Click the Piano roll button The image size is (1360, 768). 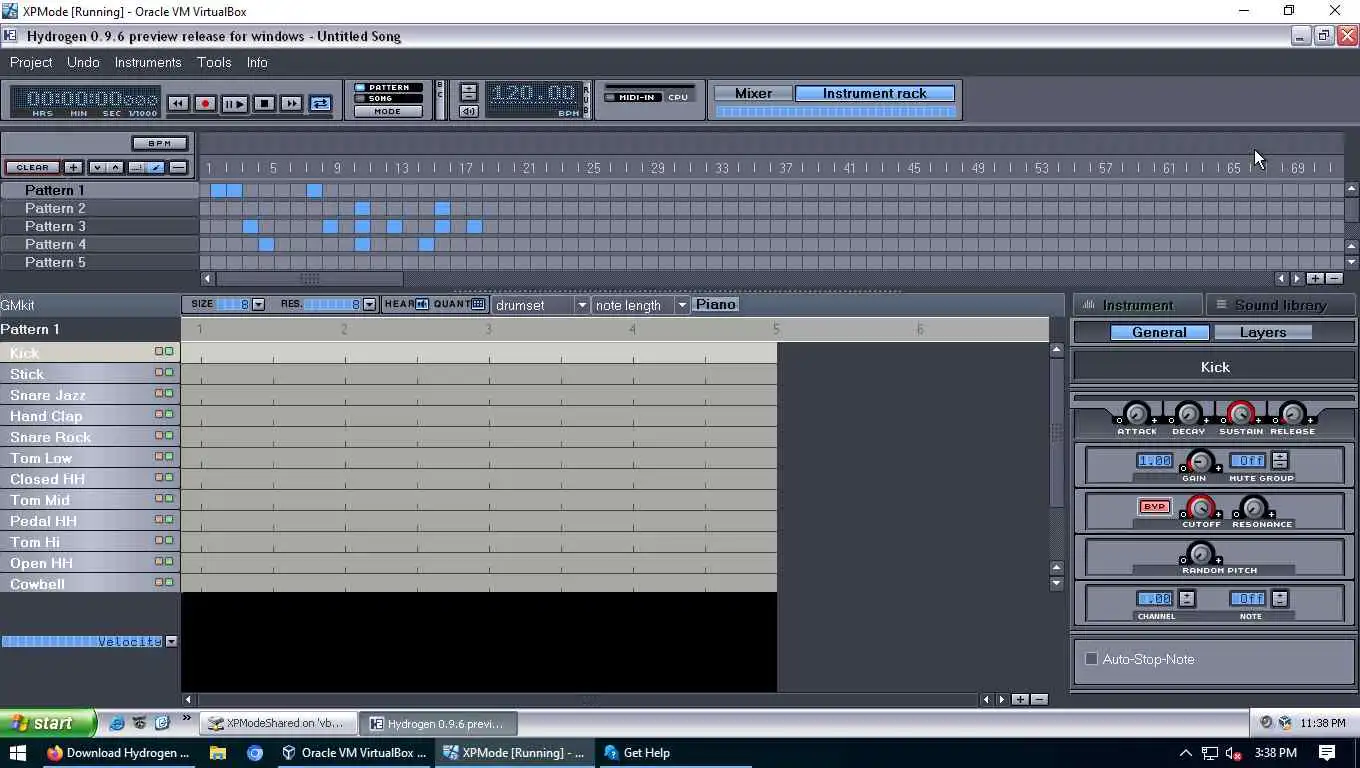[x=715, y=304]
